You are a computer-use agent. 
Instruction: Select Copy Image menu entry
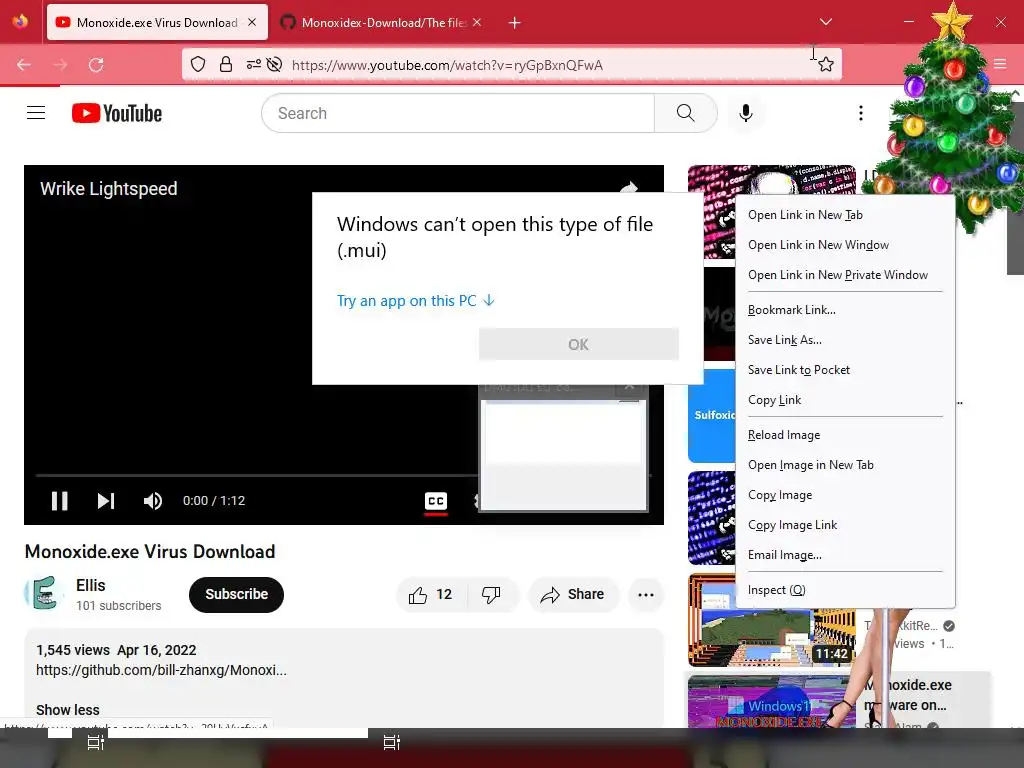coord(845,495)
